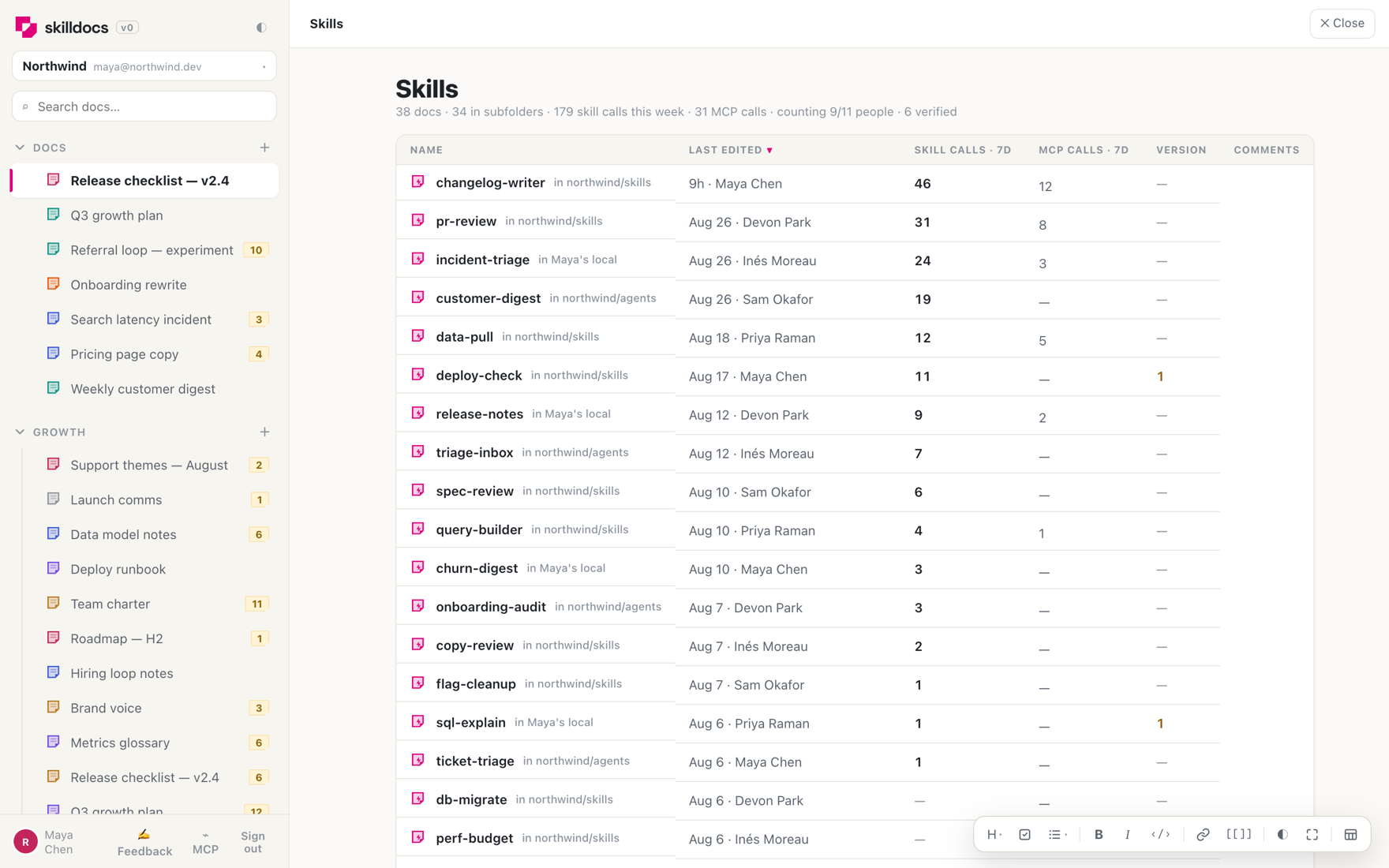Sort by the COMMENTS column header

point(1266,150)
